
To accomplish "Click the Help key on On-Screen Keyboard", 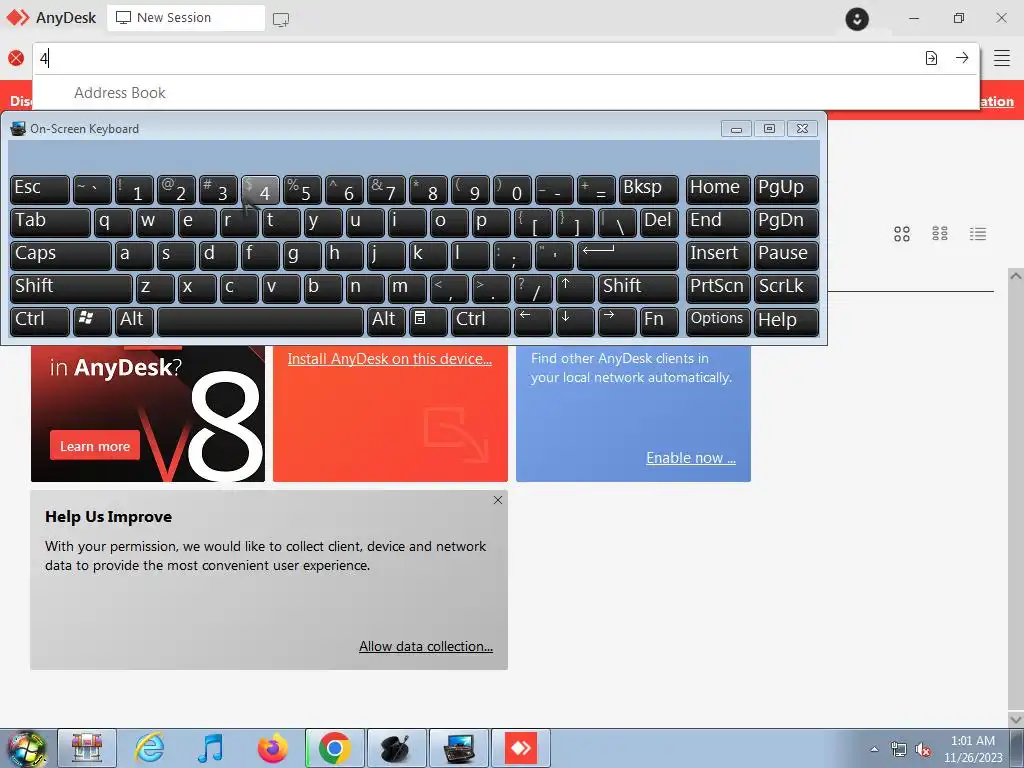I will tap(786, 321).
